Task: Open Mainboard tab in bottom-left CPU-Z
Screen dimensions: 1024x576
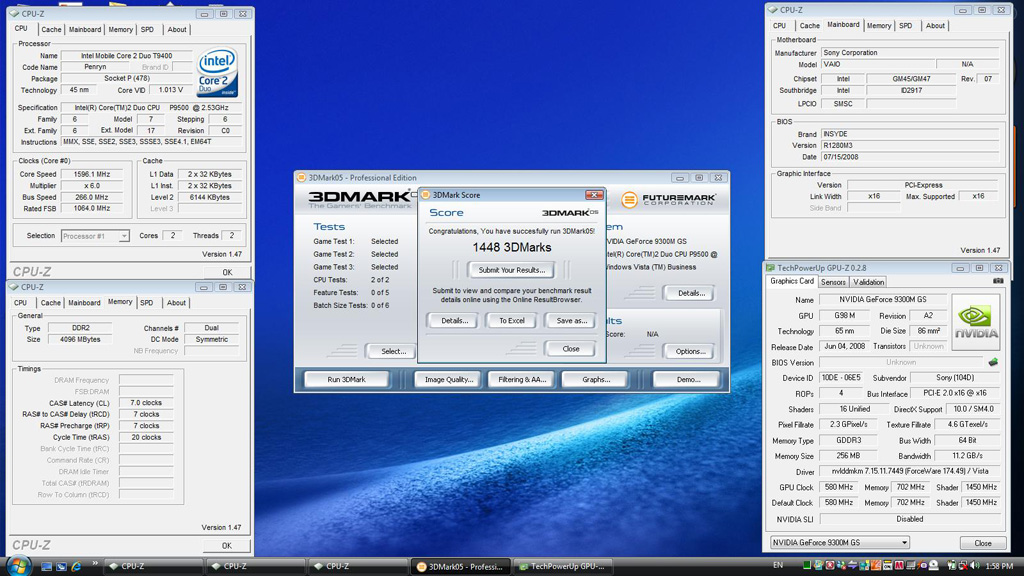Action: point(84,303)
